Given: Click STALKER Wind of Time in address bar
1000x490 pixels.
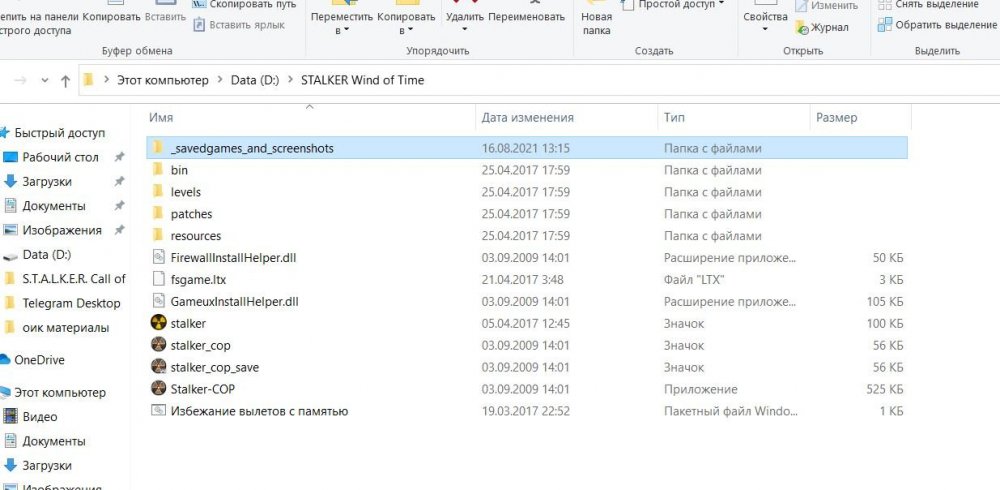Looking at the screenshot, I should [x=362, y=80].
